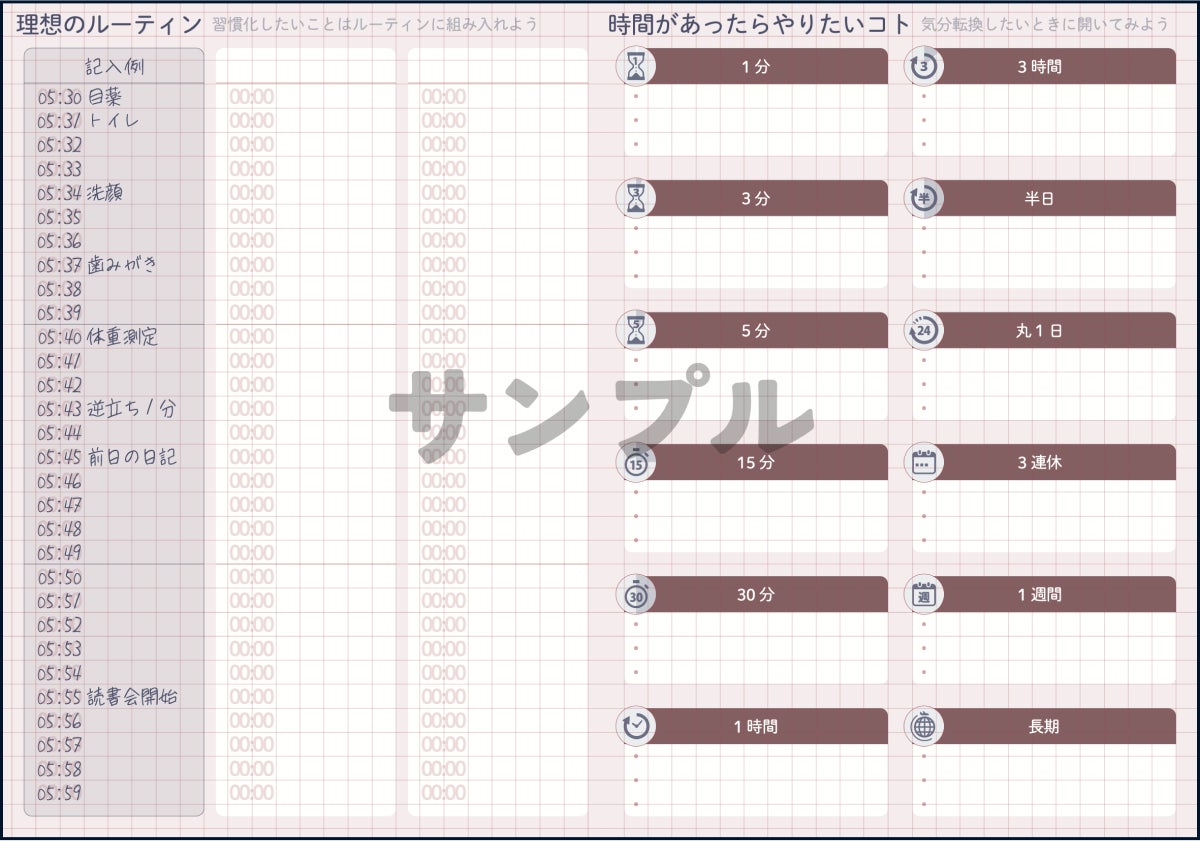Screen dimensions: 1200x841
Task: Click the writing area under 1分
Action: tap(756, 120)
